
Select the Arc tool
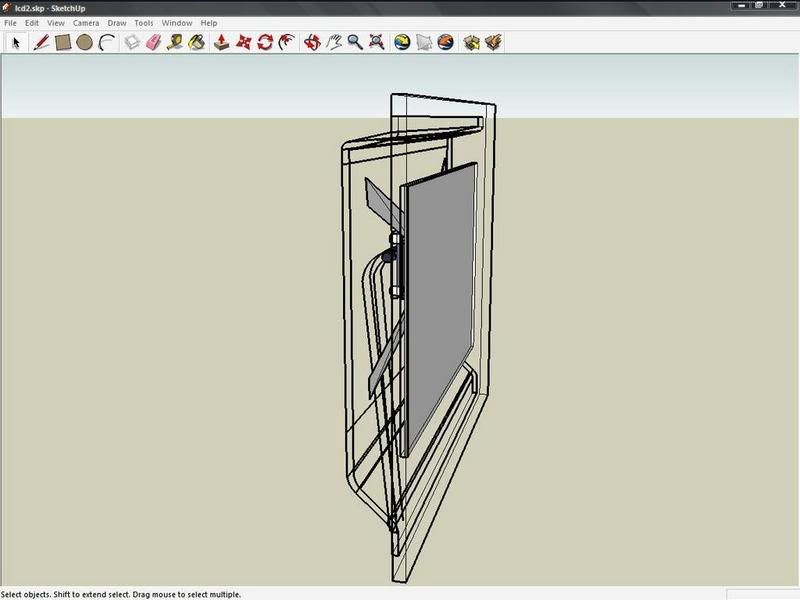[107, 42]
